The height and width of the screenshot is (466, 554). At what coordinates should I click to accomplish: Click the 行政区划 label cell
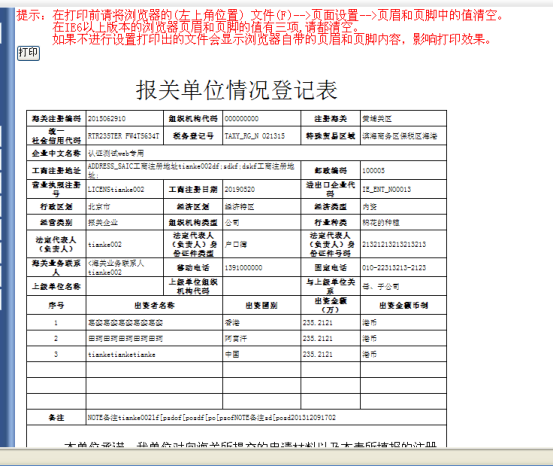56,207
